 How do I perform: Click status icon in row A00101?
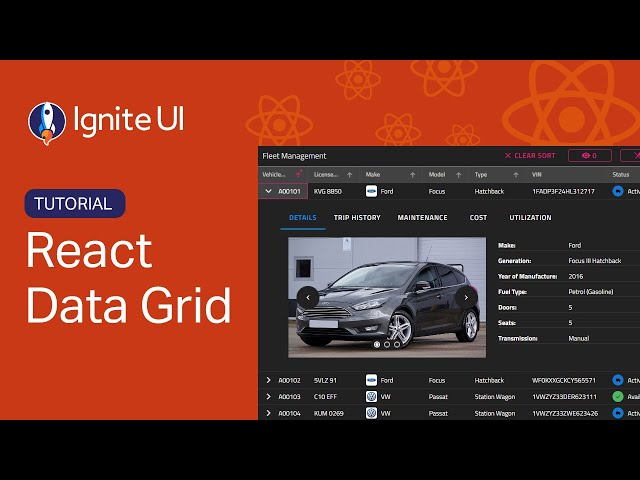pyautogui.click(x=618, y=191)
